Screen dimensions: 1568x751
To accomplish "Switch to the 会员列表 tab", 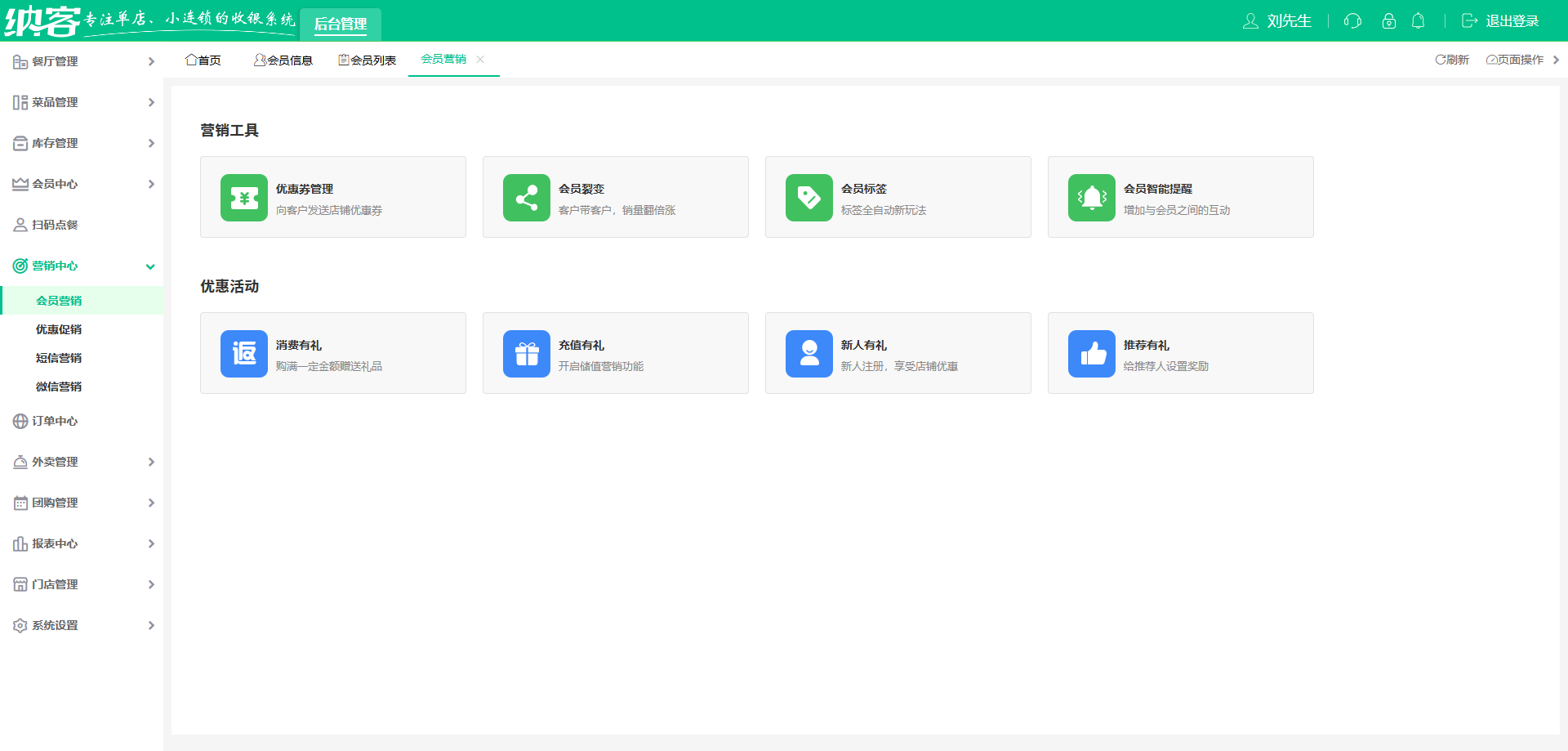I will click(x=367, y=60).
